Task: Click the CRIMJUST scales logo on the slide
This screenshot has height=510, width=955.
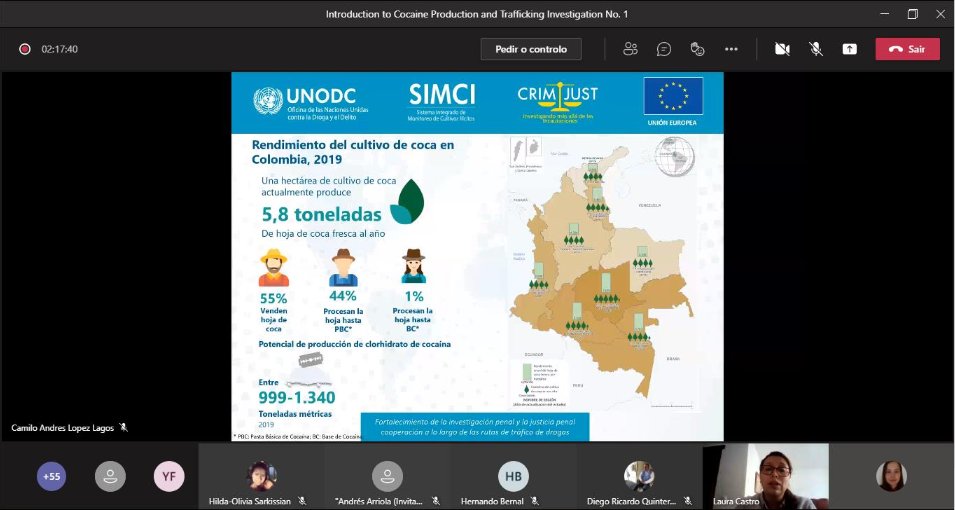Action: click(x=557, y=104)
